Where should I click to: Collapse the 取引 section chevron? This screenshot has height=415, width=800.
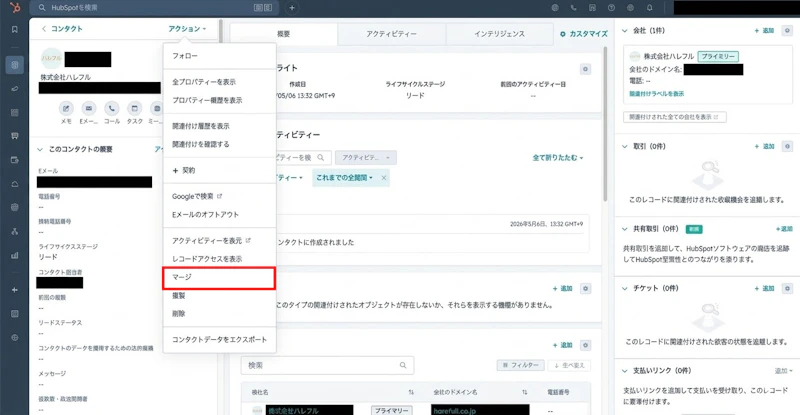(x=624, y=147)
